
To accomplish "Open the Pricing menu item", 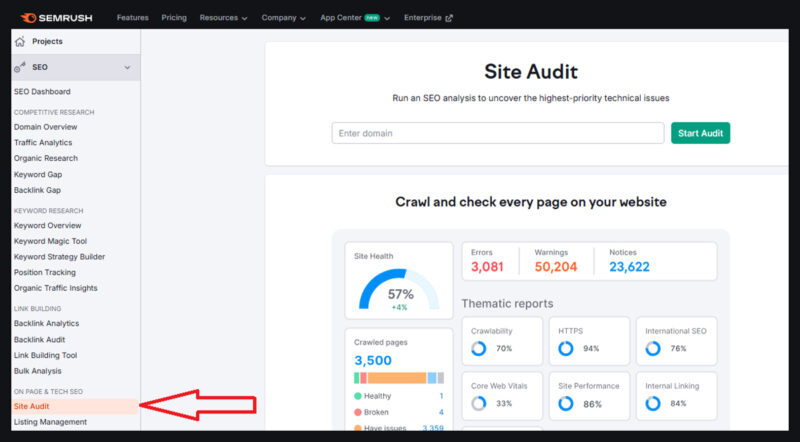I will click(174, 17).
